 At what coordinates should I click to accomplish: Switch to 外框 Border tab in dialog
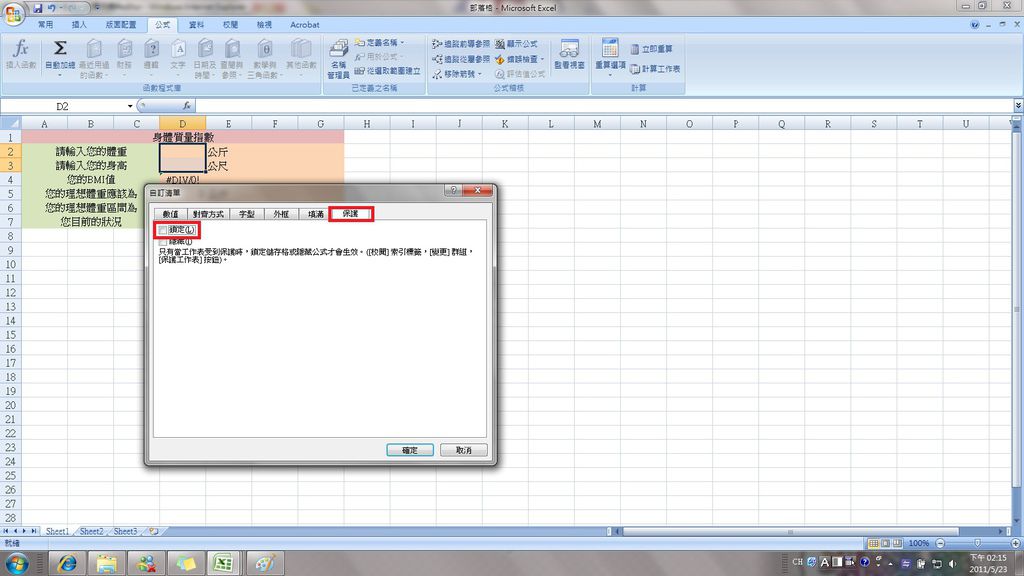tap(281, 214)
